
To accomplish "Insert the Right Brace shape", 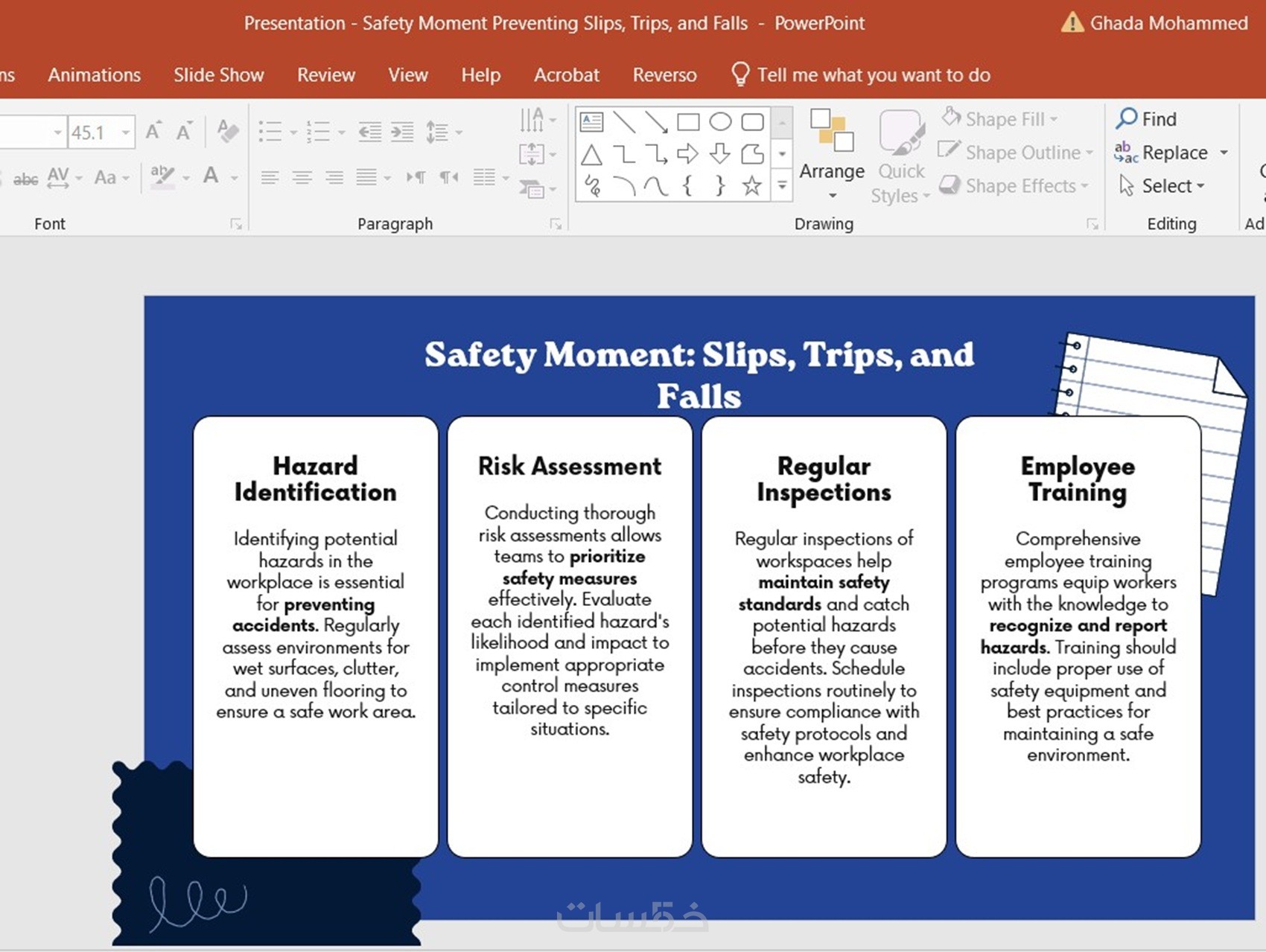I will pyautogui.click(x=720, y=186).
